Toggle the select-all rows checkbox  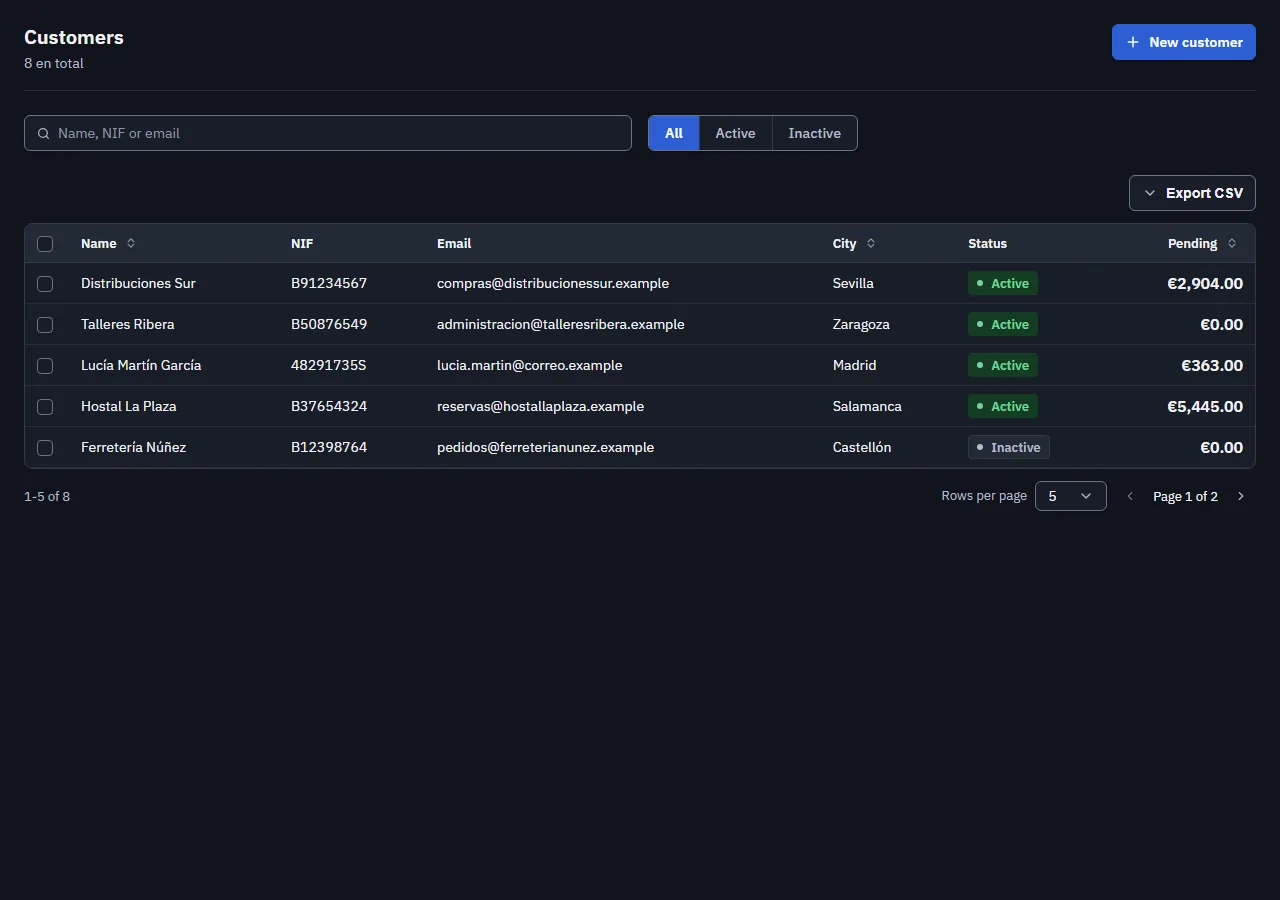(45, 244)
